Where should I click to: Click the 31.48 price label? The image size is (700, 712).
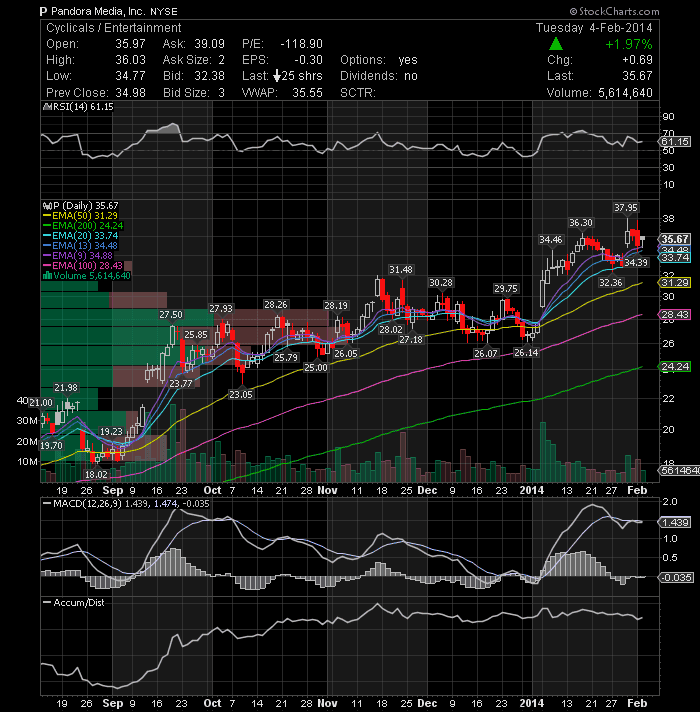coord(401,270)
